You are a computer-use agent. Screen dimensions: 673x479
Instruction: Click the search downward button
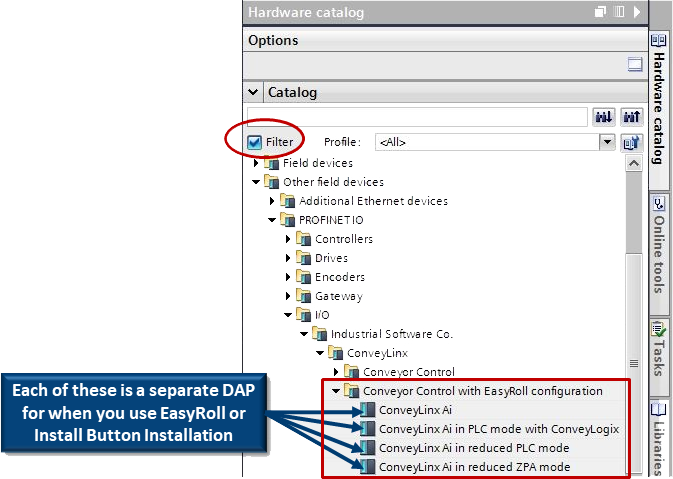point(604,117)
